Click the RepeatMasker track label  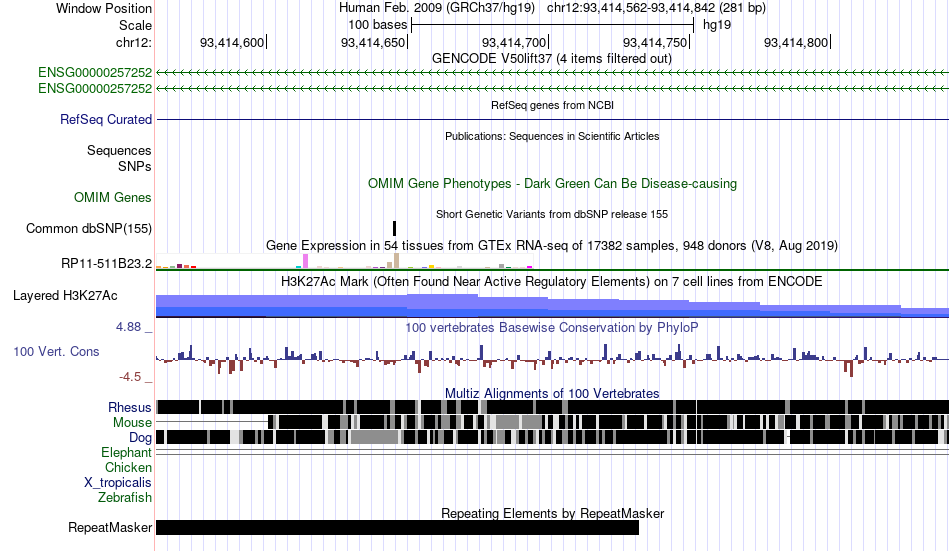click(x=110, y=527)
